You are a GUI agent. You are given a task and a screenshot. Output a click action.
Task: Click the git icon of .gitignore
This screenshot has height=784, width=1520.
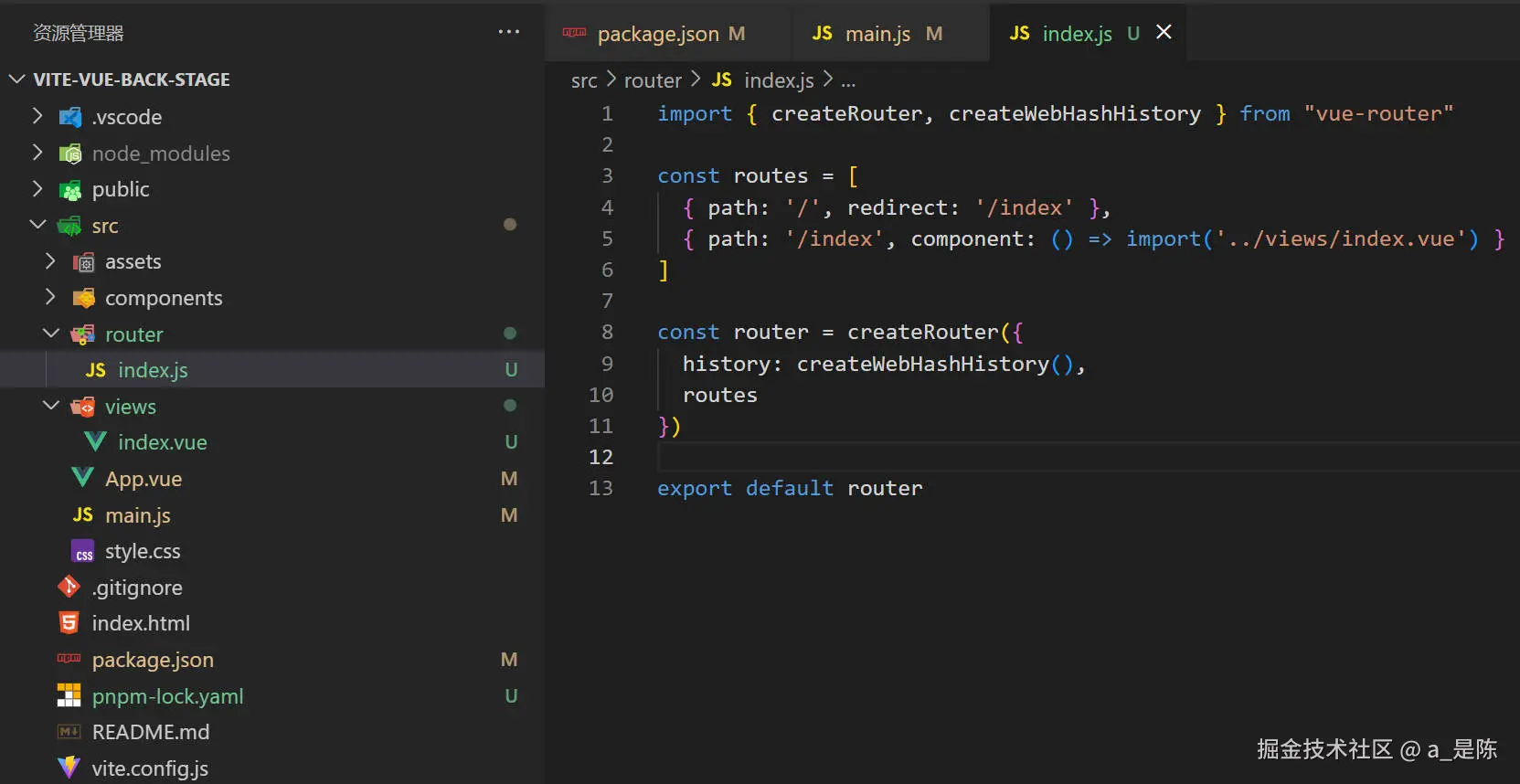[x=69, y=587]
